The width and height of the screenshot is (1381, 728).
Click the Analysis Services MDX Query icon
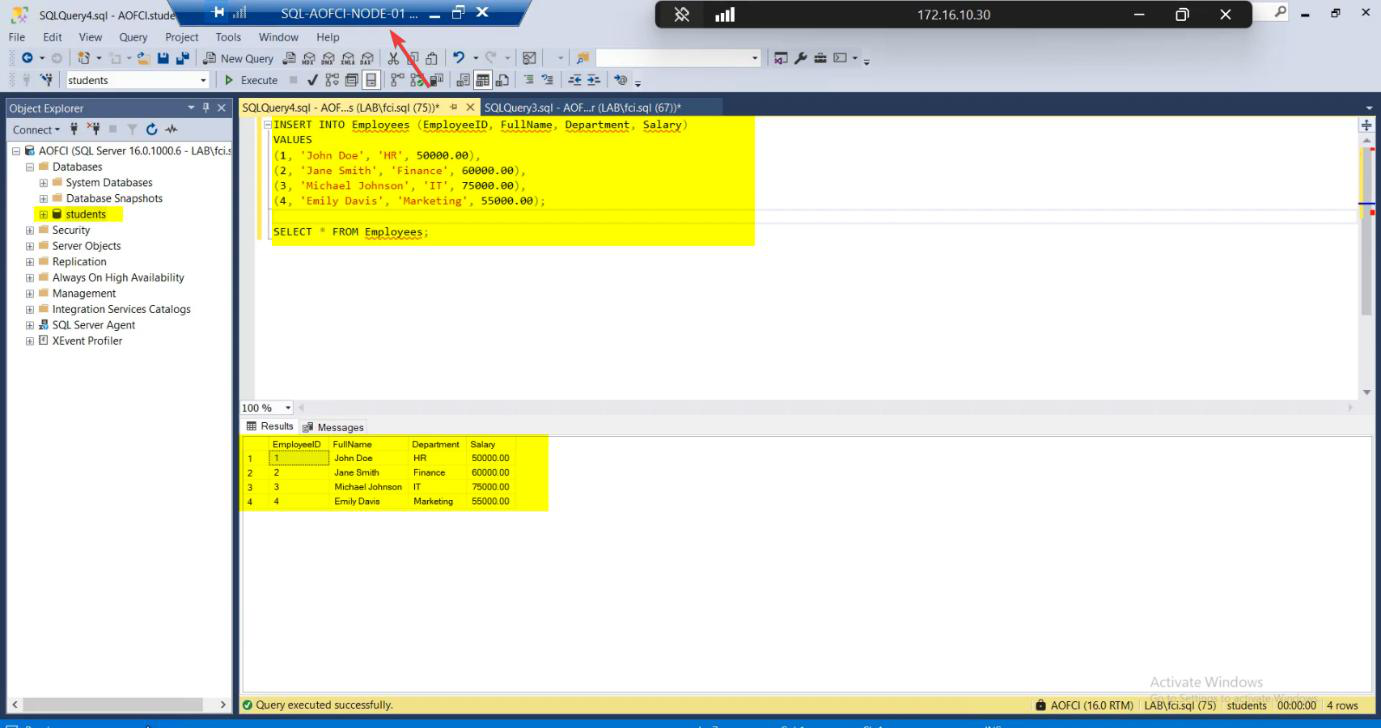click(309, 58)
